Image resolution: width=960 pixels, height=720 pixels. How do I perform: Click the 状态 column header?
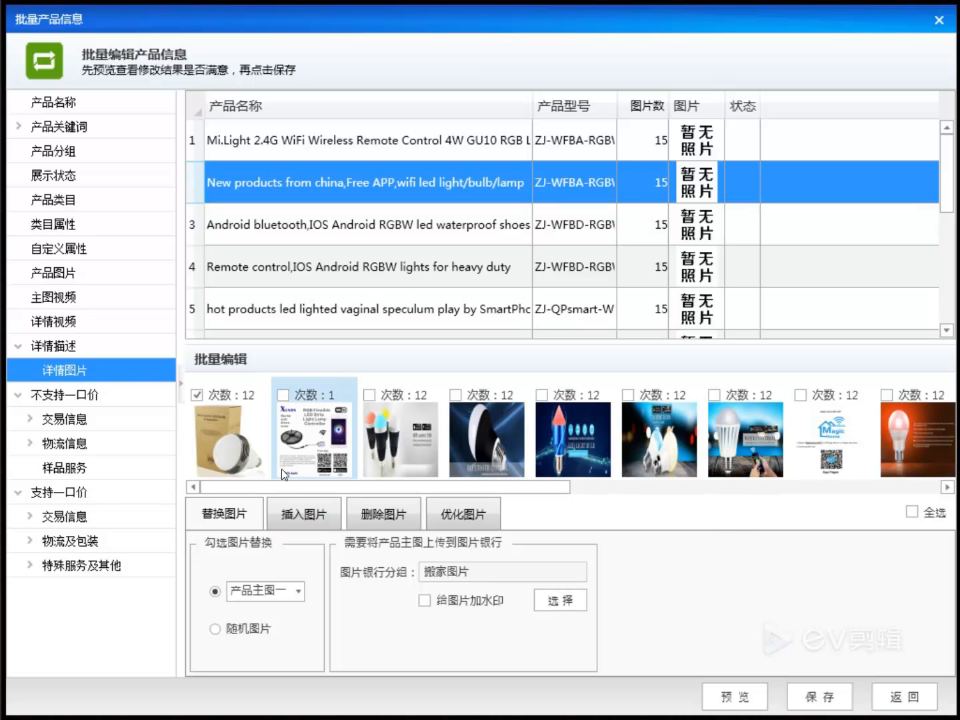point(743,106)
